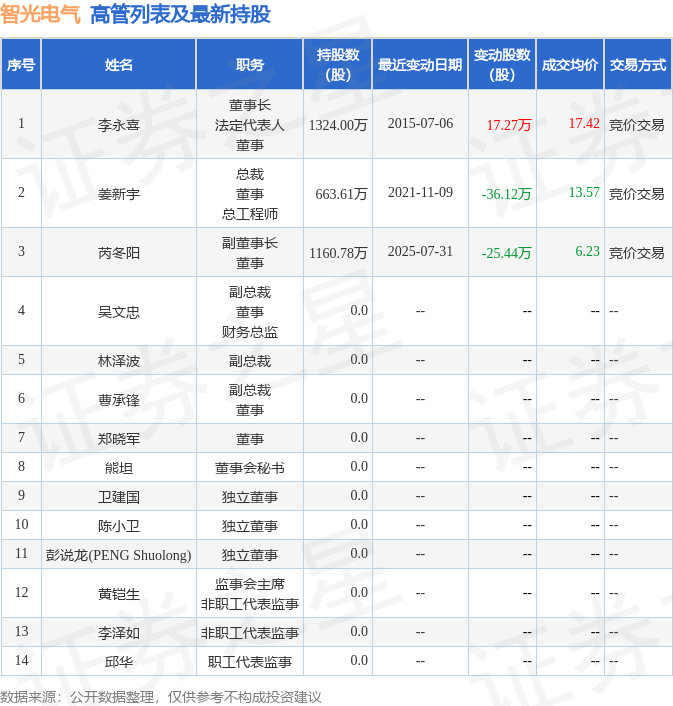Viewport: 673px width, 706px height.
Task: Click the name 邱华
Action: (119, 661)
